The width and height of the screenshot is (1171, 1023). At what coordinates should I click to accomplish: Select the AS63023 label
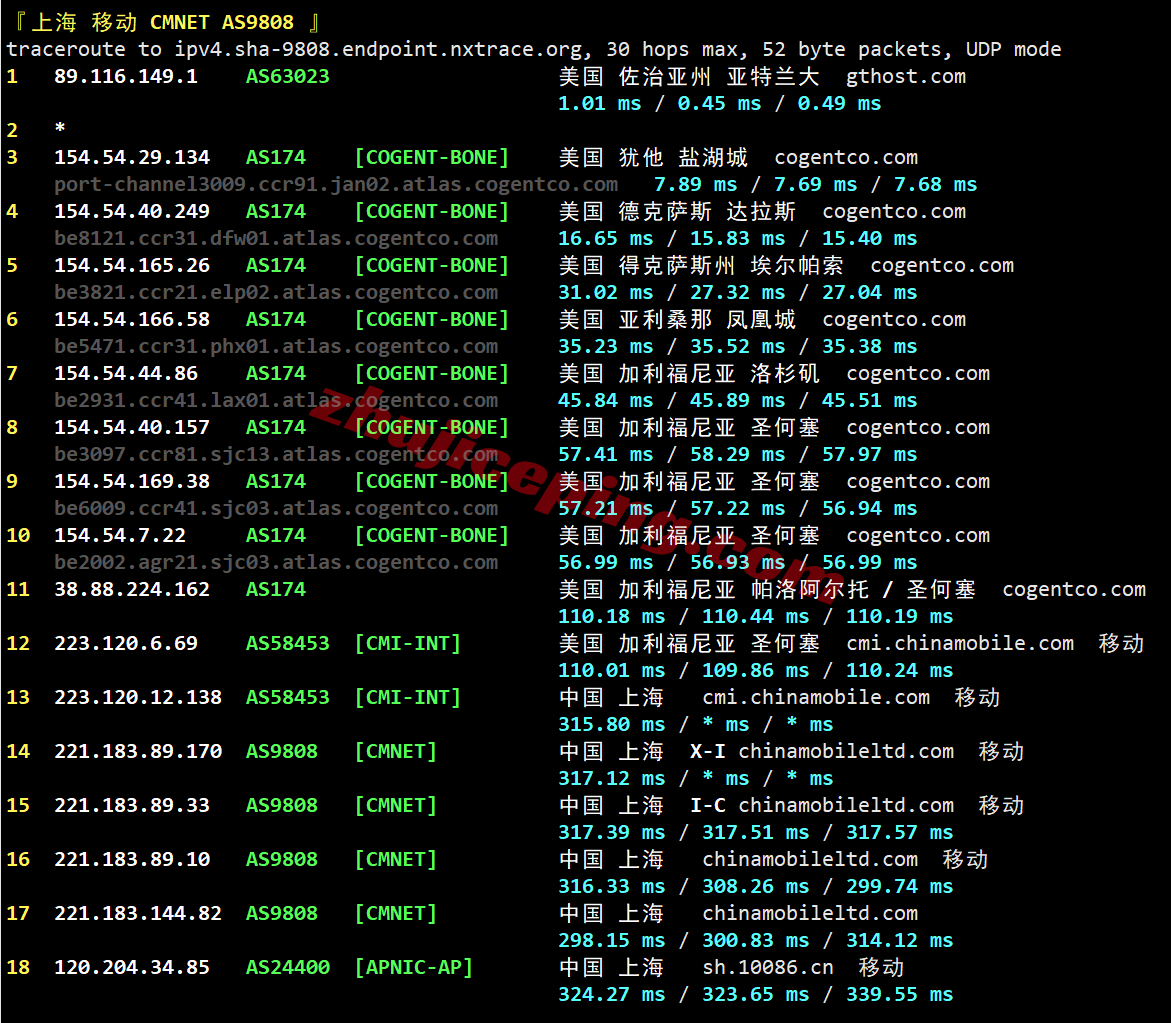pyautogui.click(x=287, y=76)
